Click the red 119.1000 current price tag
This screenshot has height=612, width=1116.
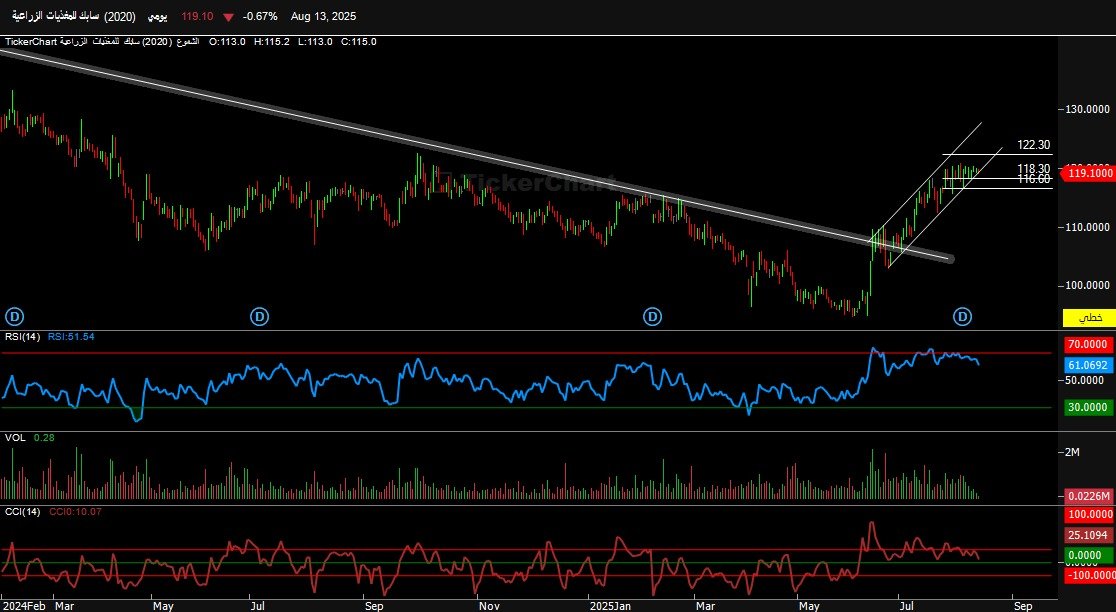pyautogui.click(x=1089, y=173)
